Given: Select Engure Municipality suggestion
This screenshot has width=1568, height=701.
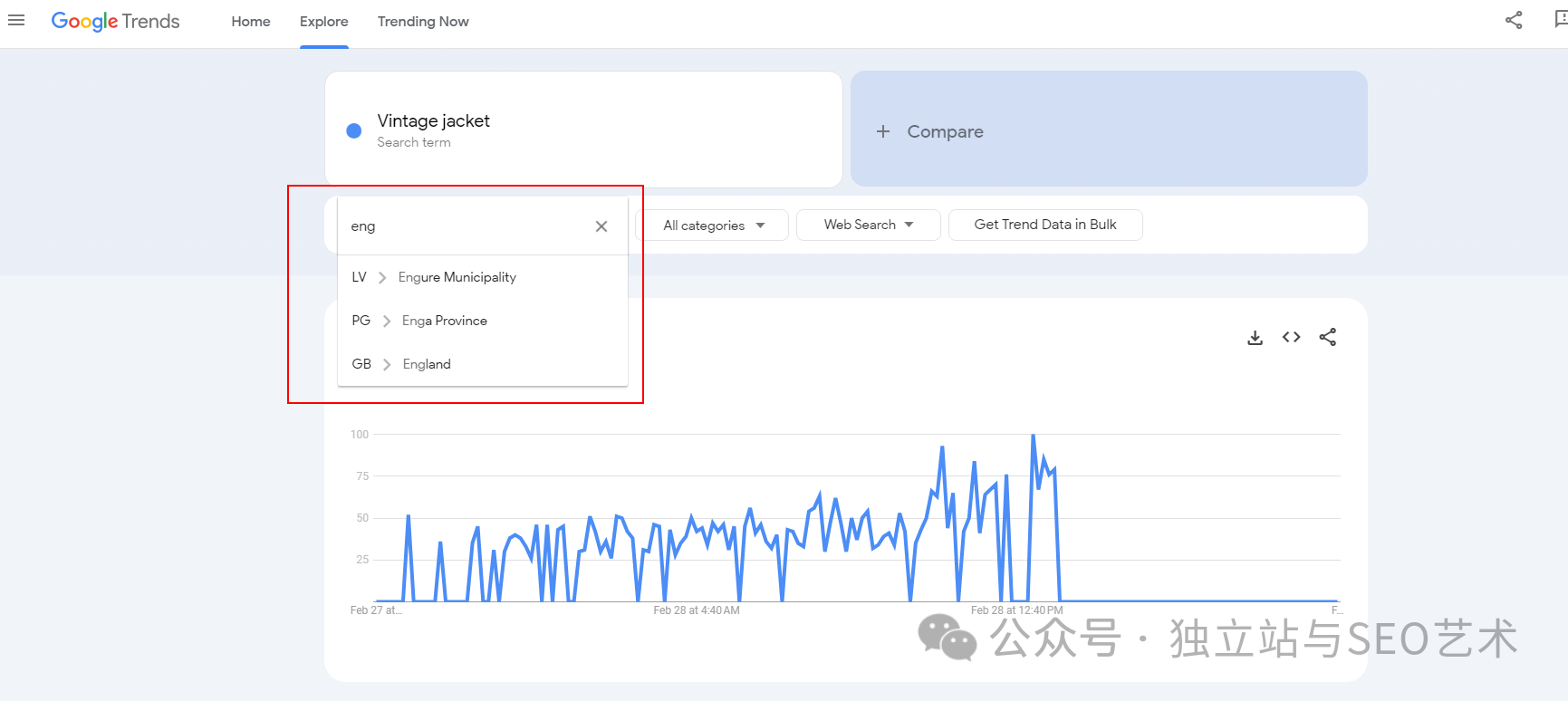Looking at the screenshot, I should pos(483,277).
